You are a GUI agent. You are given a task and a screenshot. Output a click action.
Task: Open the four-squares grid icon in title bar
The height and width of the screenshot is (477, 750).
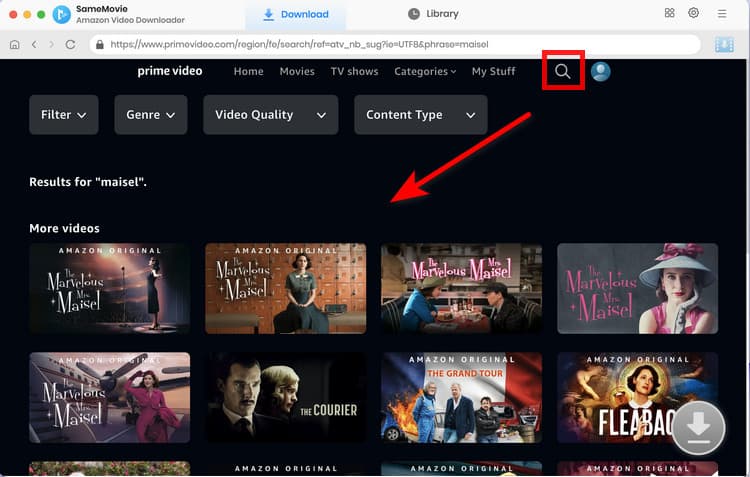pyautogui.click(x=670, y=13)
